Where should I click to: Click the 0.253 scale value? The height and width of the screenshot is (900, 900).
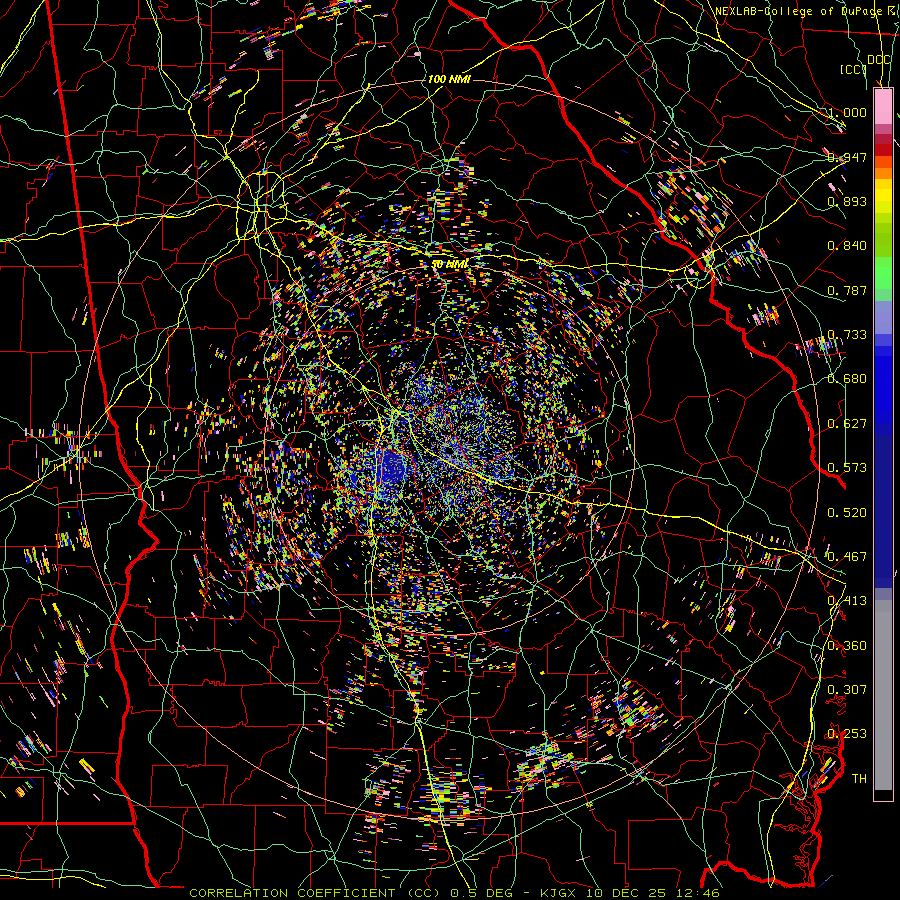(x=847, y=734)
